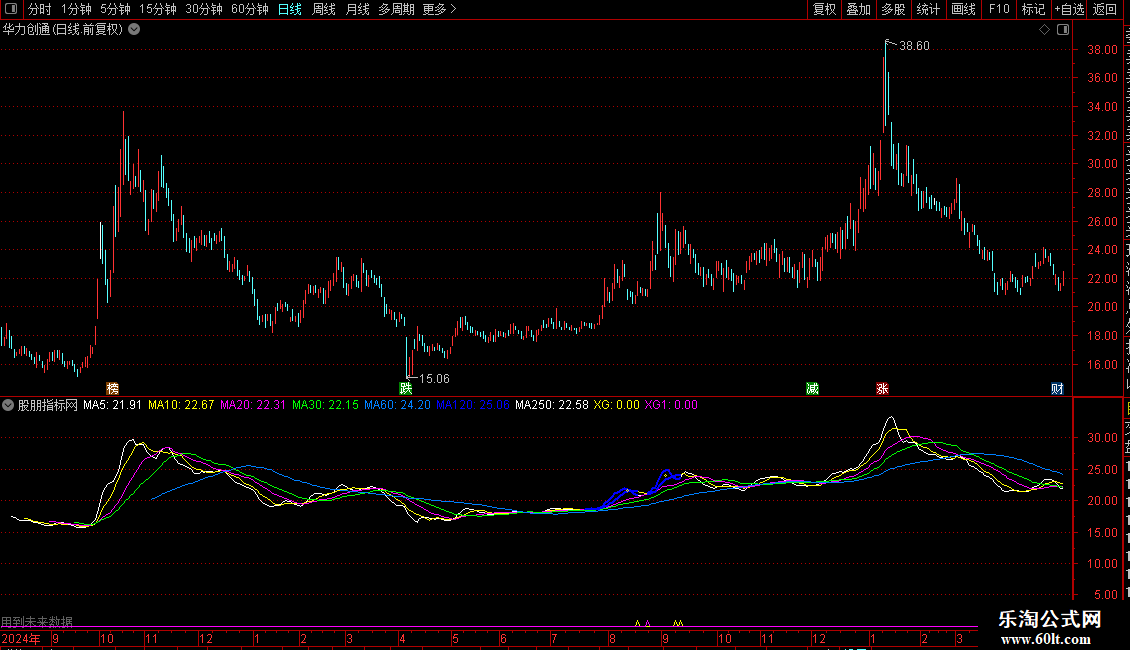
Task: Open the 复权 adjustment menu
Action: click(x=824, y=9)
